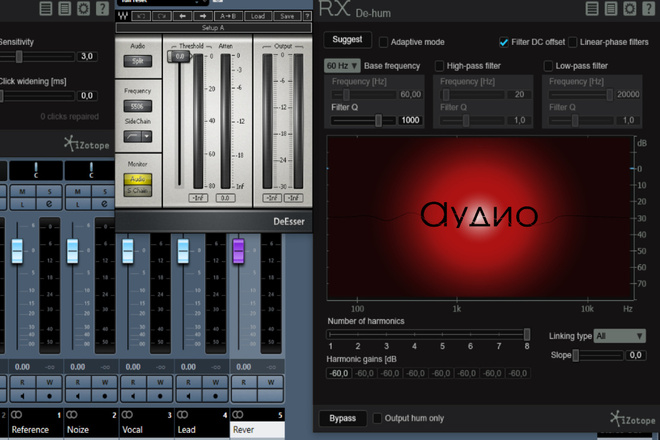Click Click widening value 0,0
This screenshot has height=440, width=660.
[x=87, y=96]
